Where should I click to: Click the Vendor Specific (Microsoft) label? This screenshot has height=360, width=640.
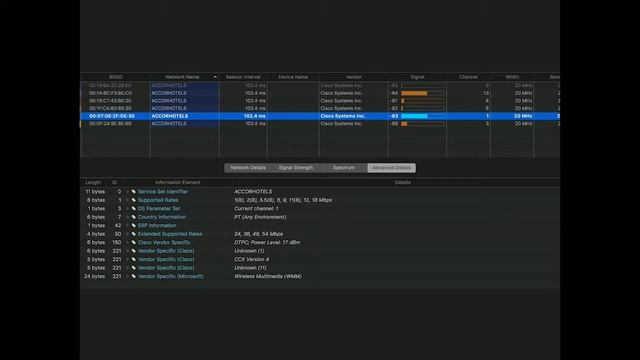(x=171, y=276)
